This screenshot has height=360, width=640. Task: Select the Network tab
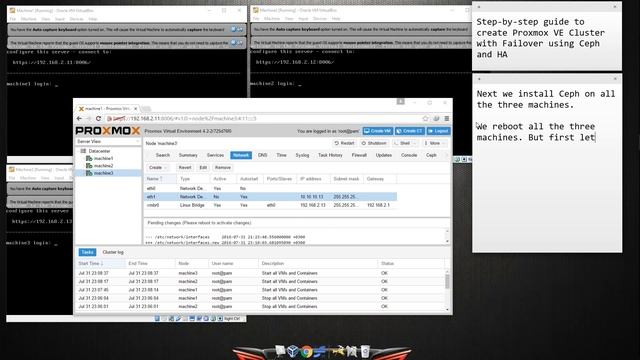pos(241,155)
